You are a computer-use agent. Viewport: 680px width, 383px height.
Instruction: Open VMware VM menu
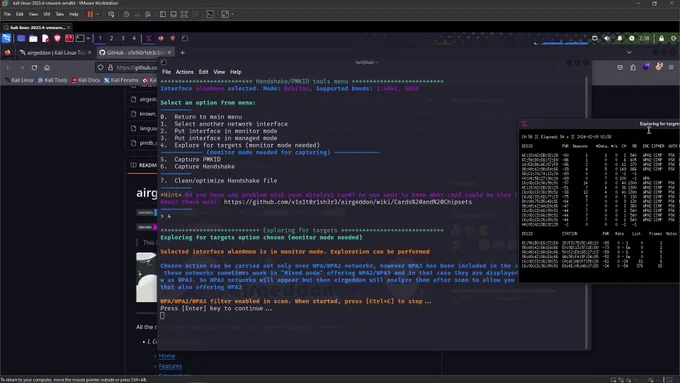(46, 14)
